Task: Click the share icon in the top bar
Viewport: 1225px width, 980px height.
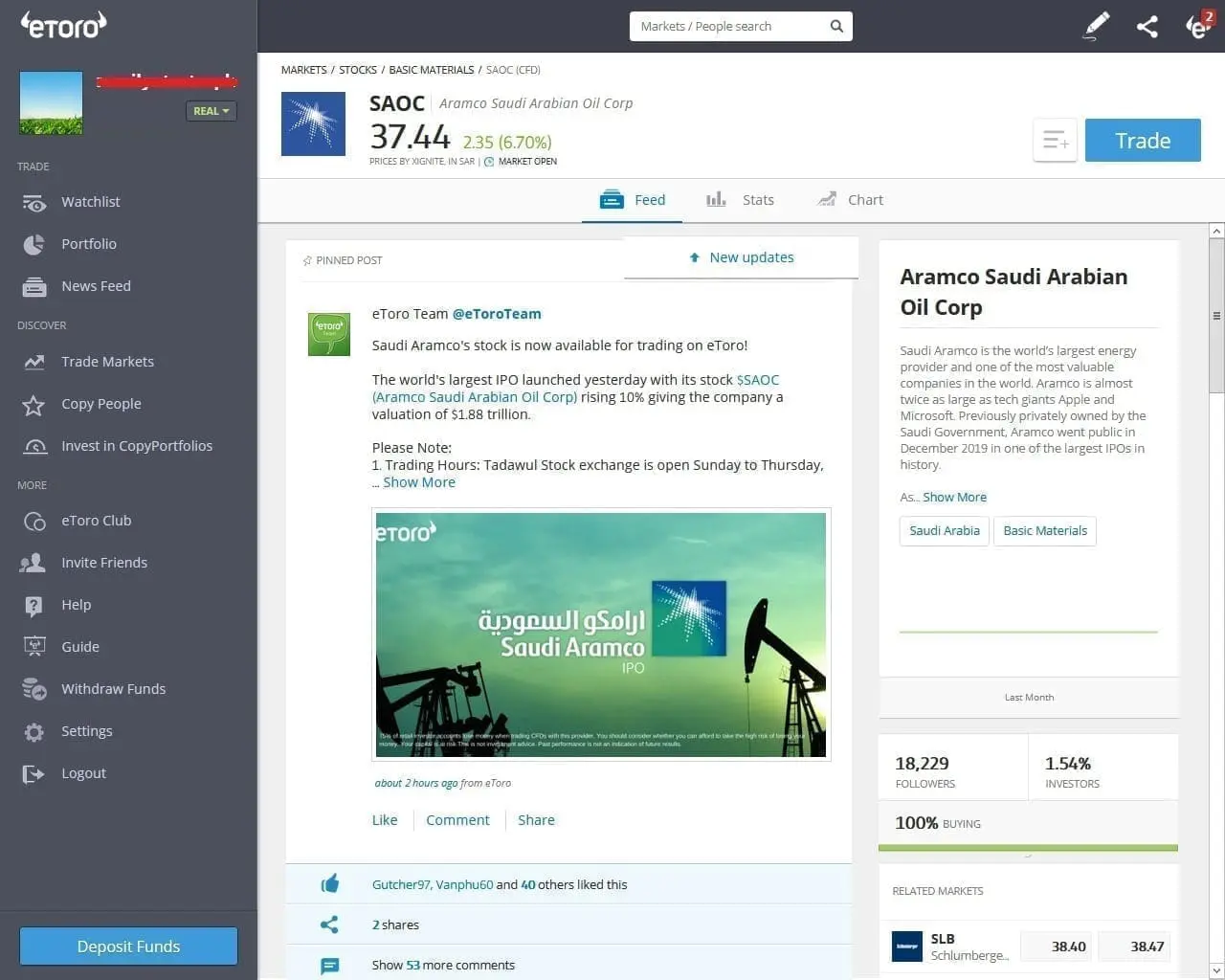Action: tap(1147, 26)
